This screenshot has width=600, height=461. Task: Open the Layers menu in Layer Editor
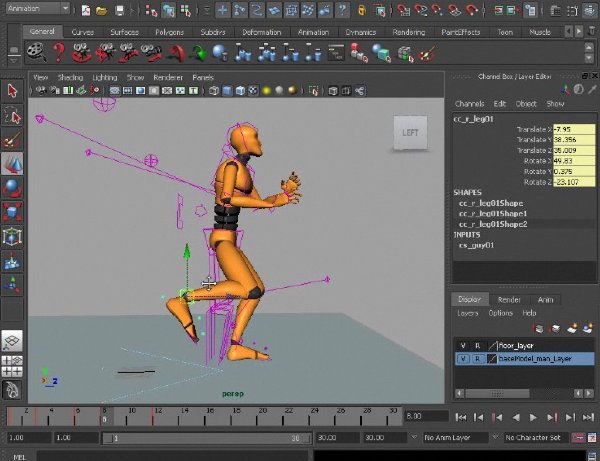[x=468, y=313]
